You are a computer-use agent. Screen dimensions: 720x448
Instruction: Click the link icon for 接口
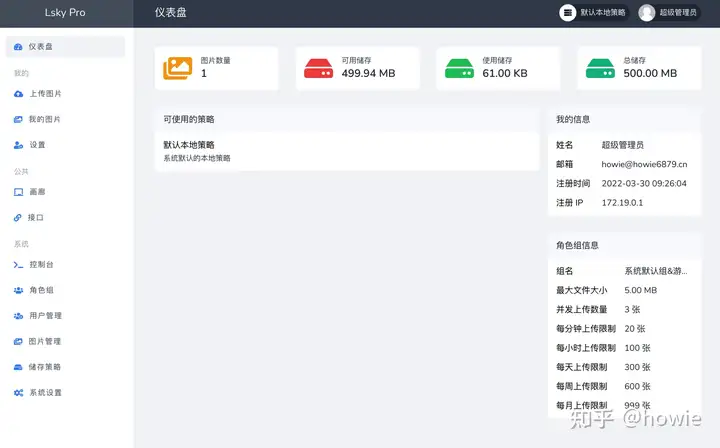(17, 218)
